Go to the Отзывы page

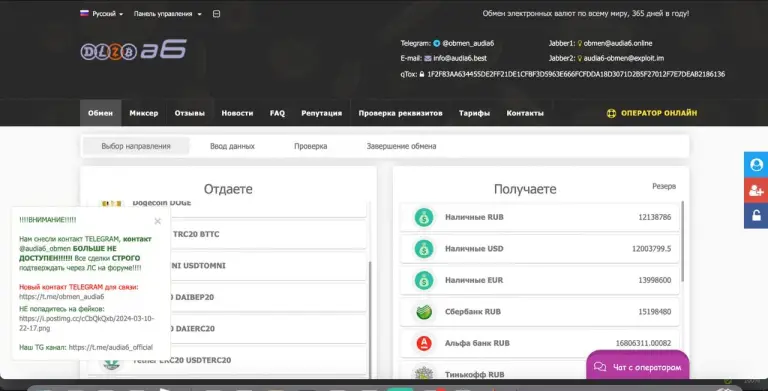pos(190,113)
